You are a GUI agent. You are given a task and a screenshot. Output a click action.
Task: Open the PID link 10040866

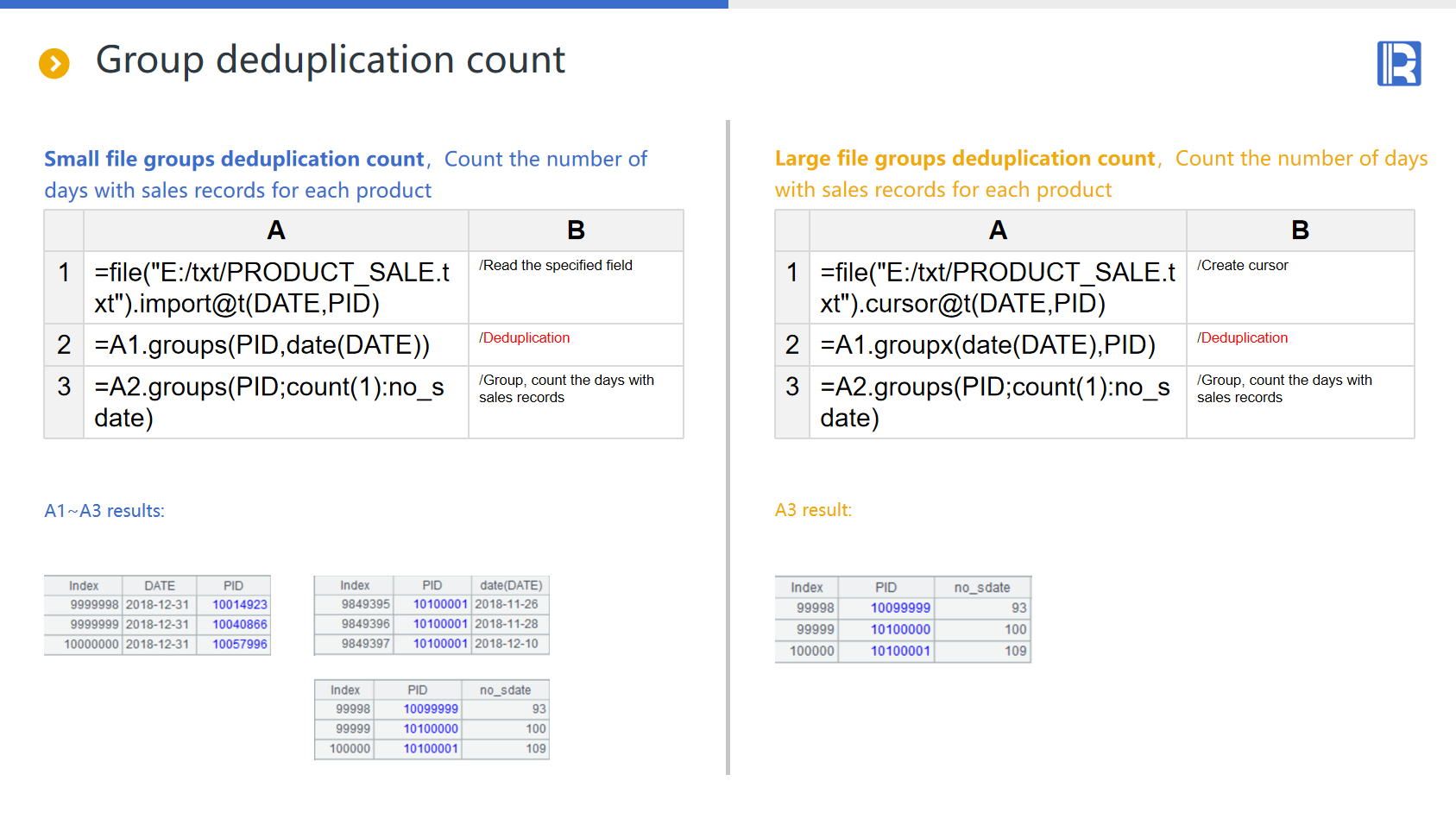240,625
